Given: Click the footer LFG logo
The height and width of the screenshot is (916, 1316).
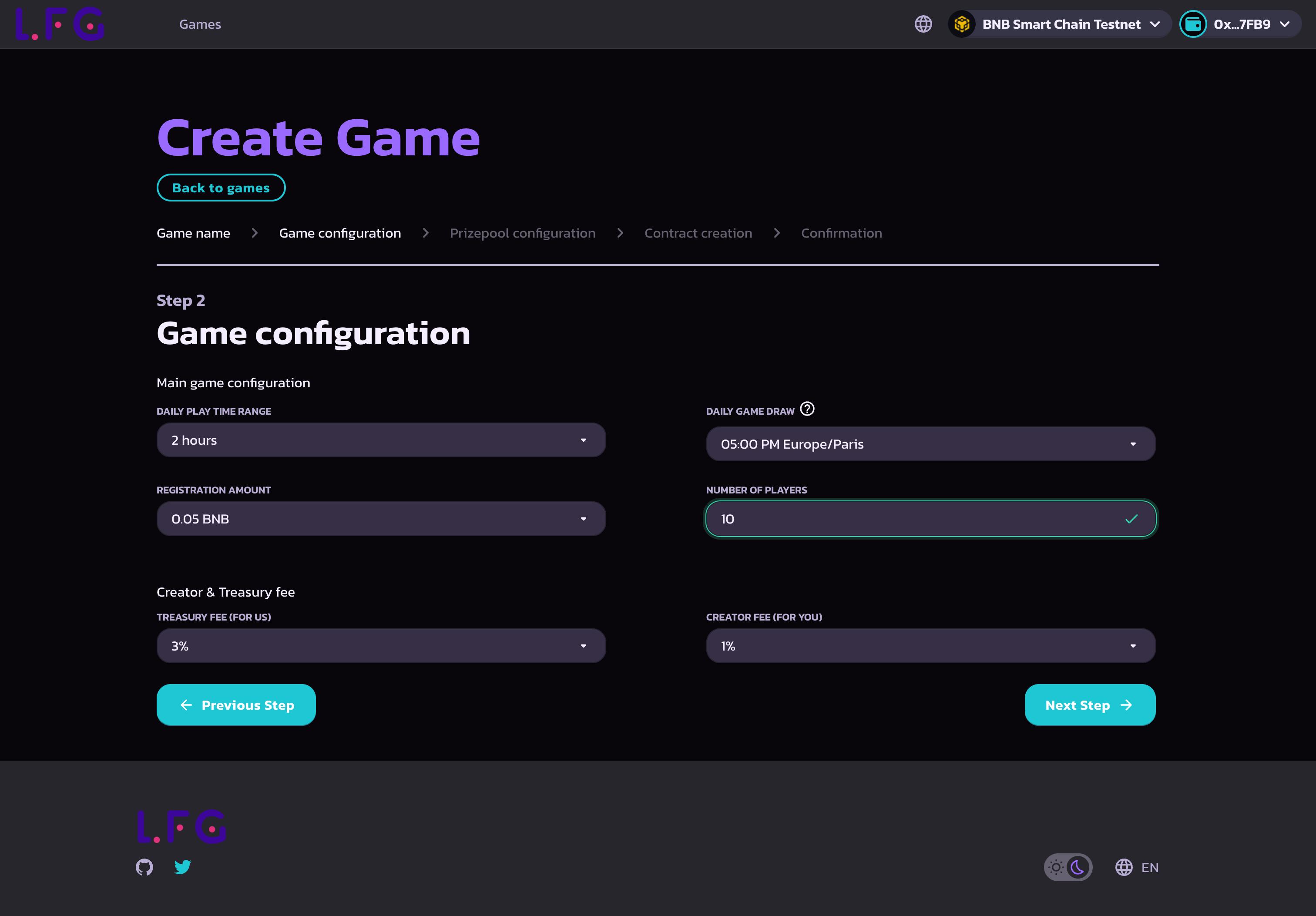Looking at the screenshot, I should tap(182, 826).
